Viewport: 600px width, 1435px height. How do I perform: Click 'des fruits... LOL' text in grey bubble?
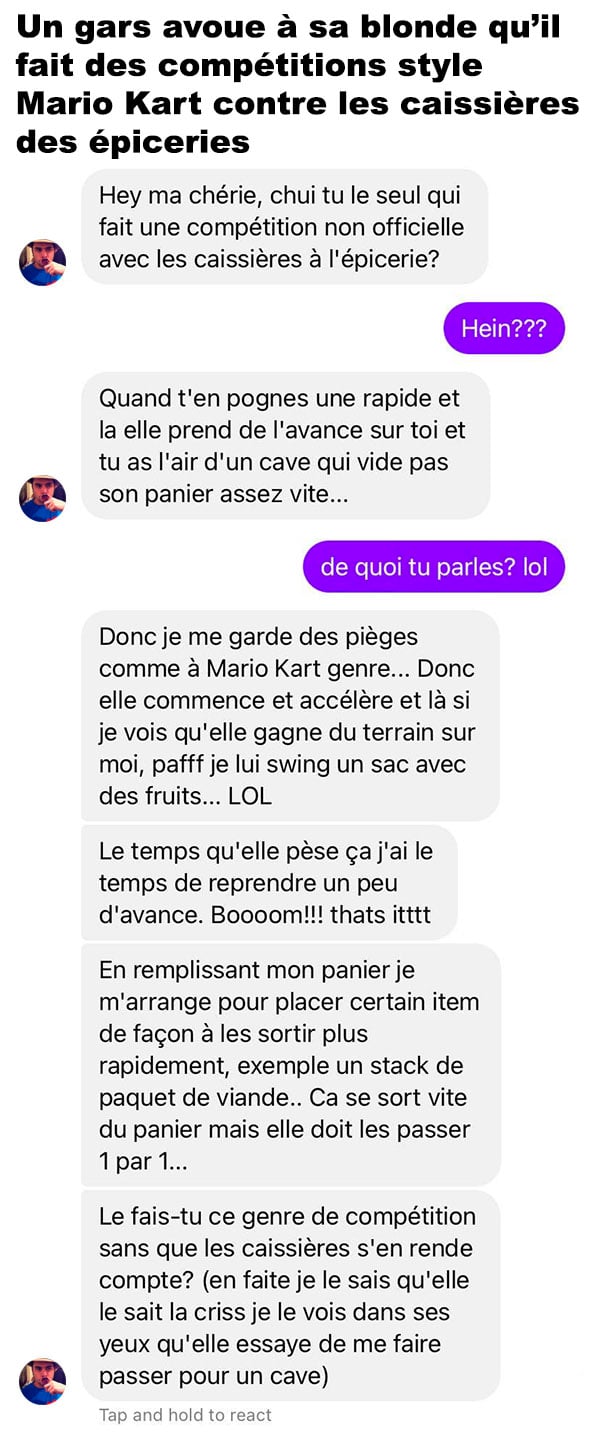(186, 797)
